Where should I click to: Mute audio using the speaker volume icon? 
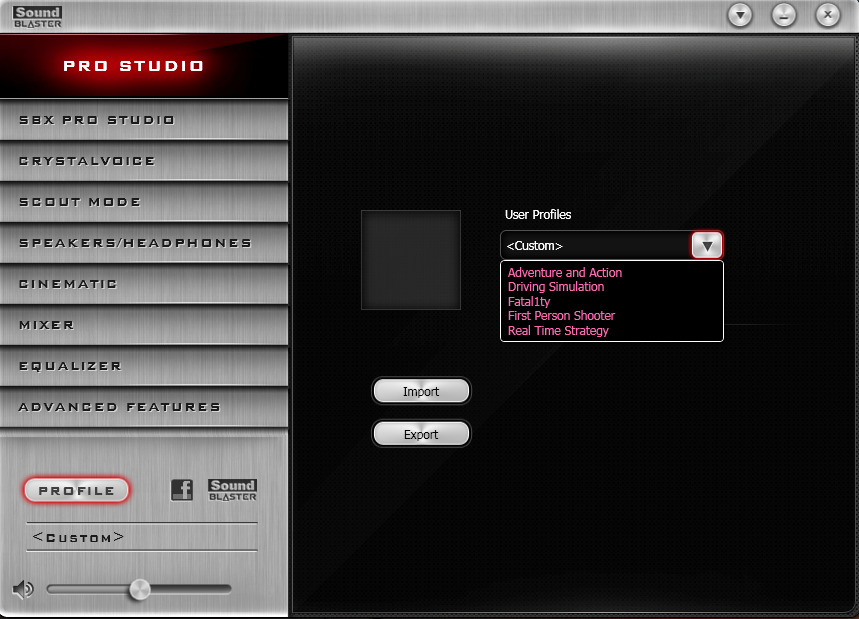click(23, 589)
